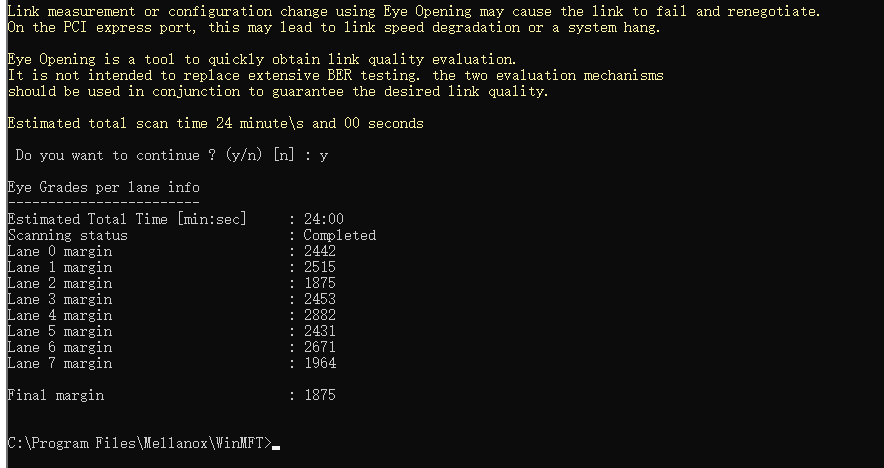This screenshot has width=884, height=468.
Task: Click the Lane 7 margin value 1964
Action: (x=319, y=364)
